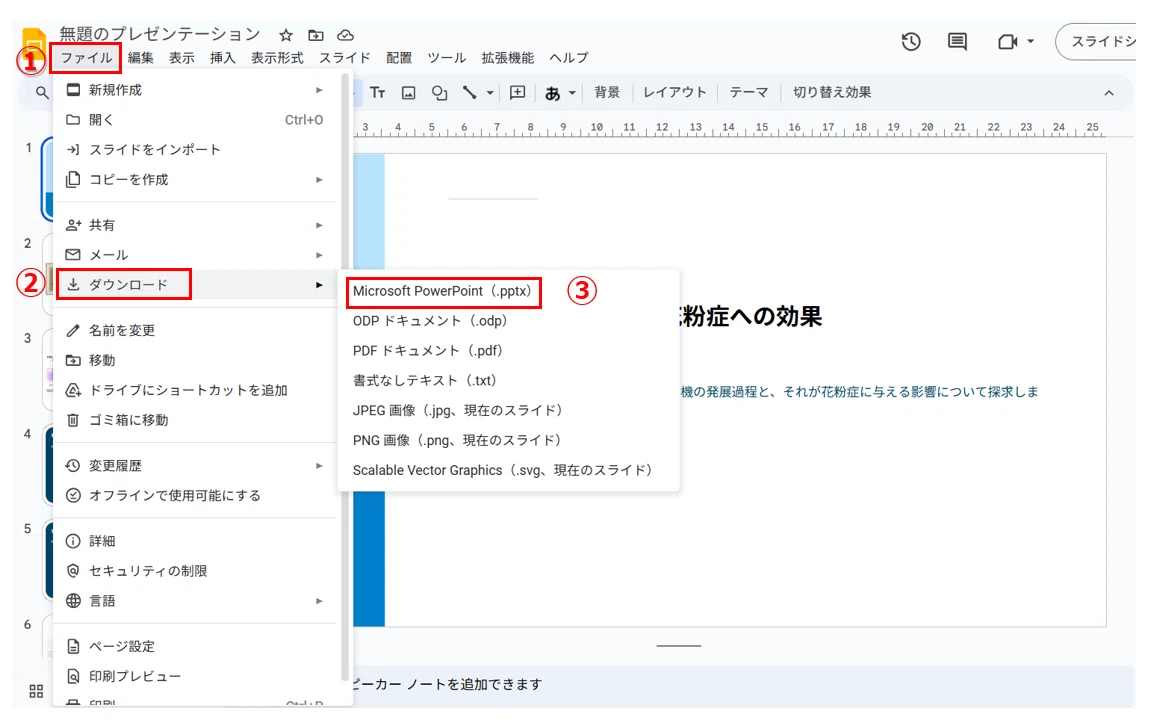Click the input tools あ icon
Screen dimensions: 1169x727
click(x=552, y=93)
